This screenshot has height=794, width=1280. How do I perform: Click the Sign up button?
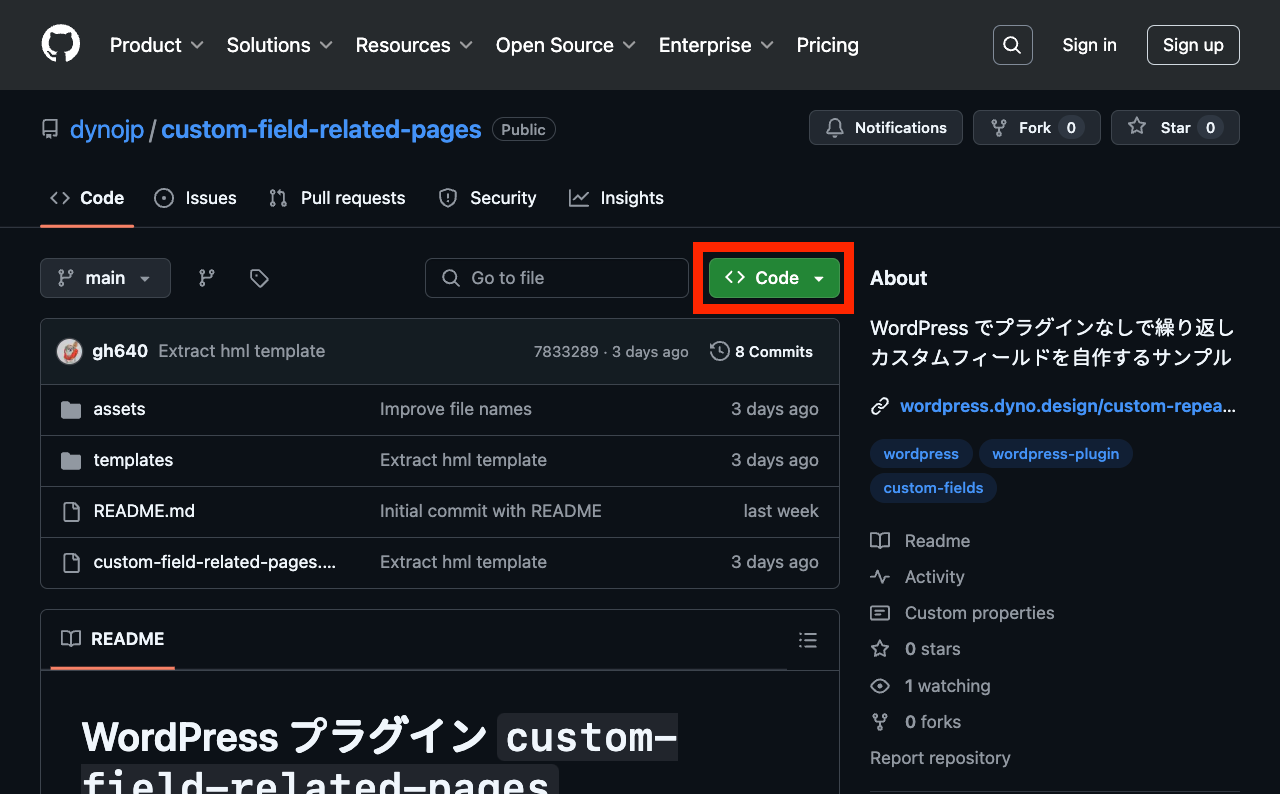click(1193, 45)
